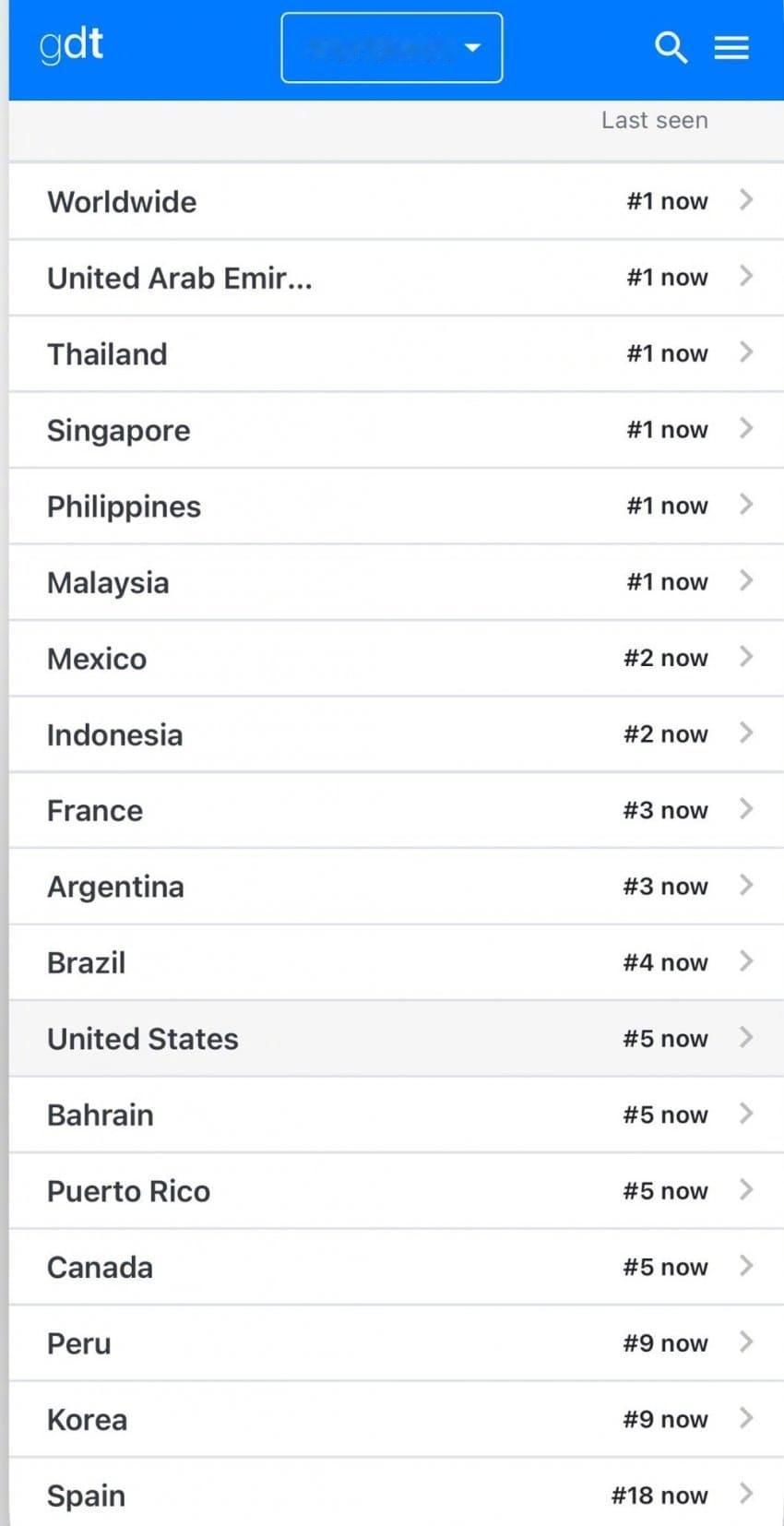Click the chevron beside Thailand
The image size is (784, 1526).
point(746,352)
